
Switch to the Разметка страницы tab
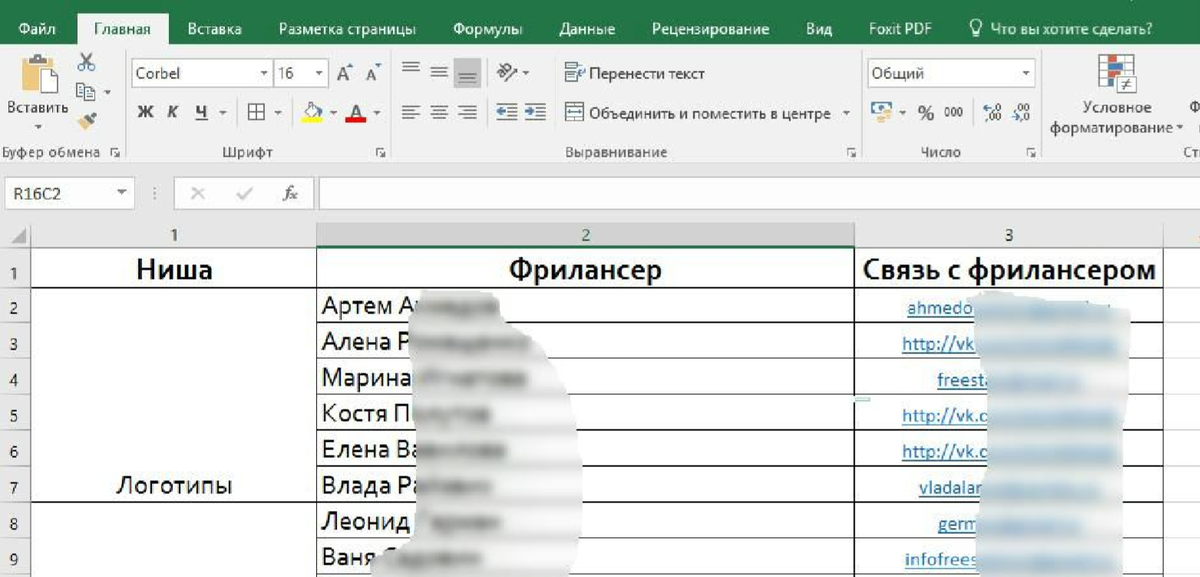click(x=347, y=29)
